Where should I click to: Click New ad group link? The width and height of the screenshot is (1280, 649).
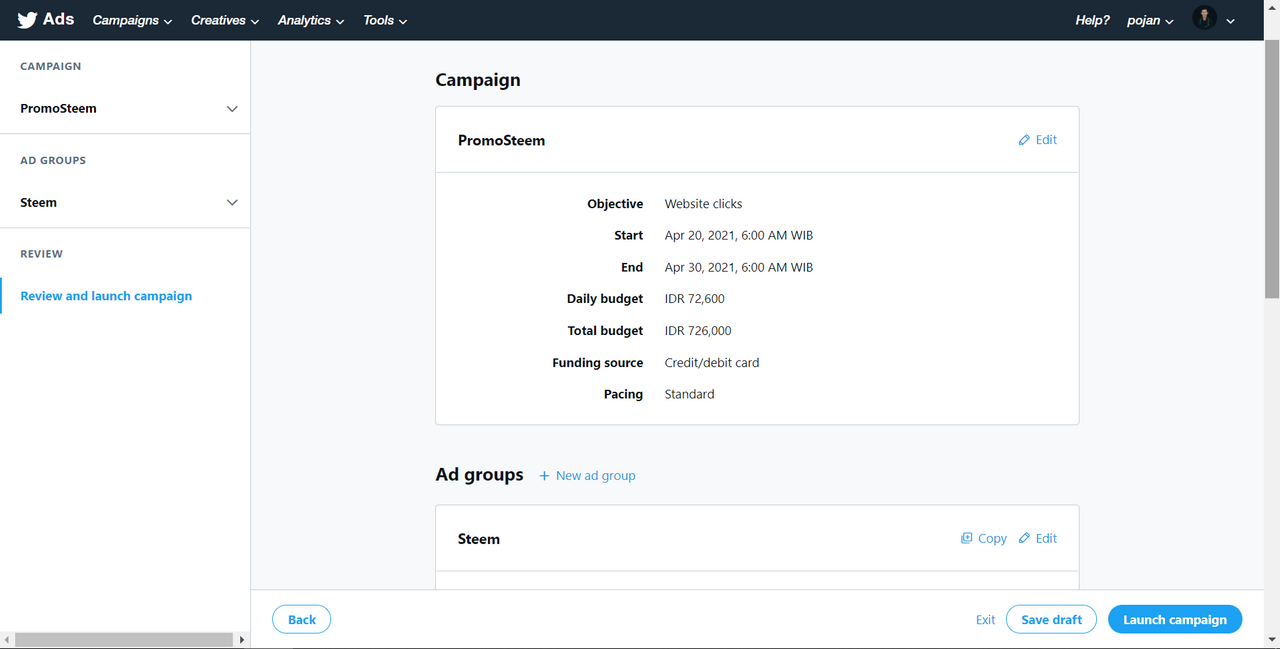596,476
